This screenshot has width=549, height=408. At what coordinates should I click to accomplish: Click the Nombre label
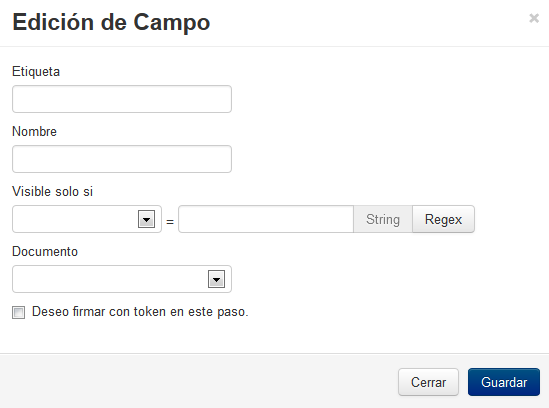(34, 132)
